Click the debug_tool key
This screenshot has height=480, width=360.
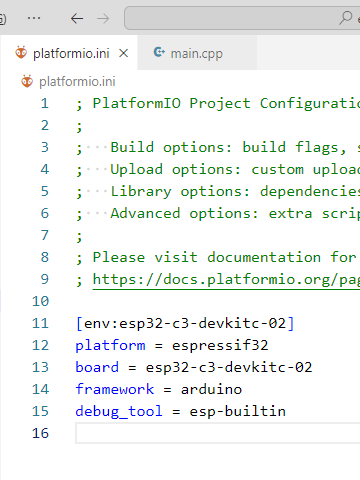tap(119, 411)
